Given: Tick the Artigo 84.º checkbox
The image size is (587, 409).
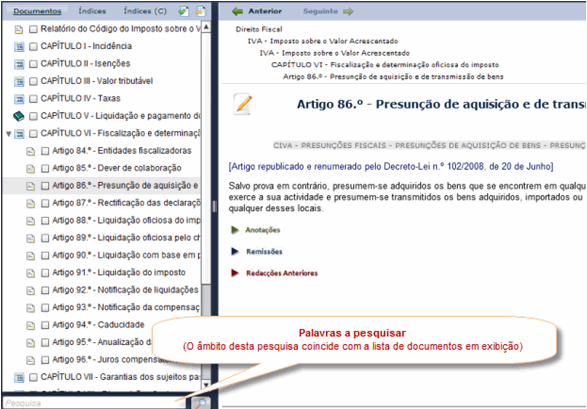Looking at the screenshot, I should [x=45, y=151].
